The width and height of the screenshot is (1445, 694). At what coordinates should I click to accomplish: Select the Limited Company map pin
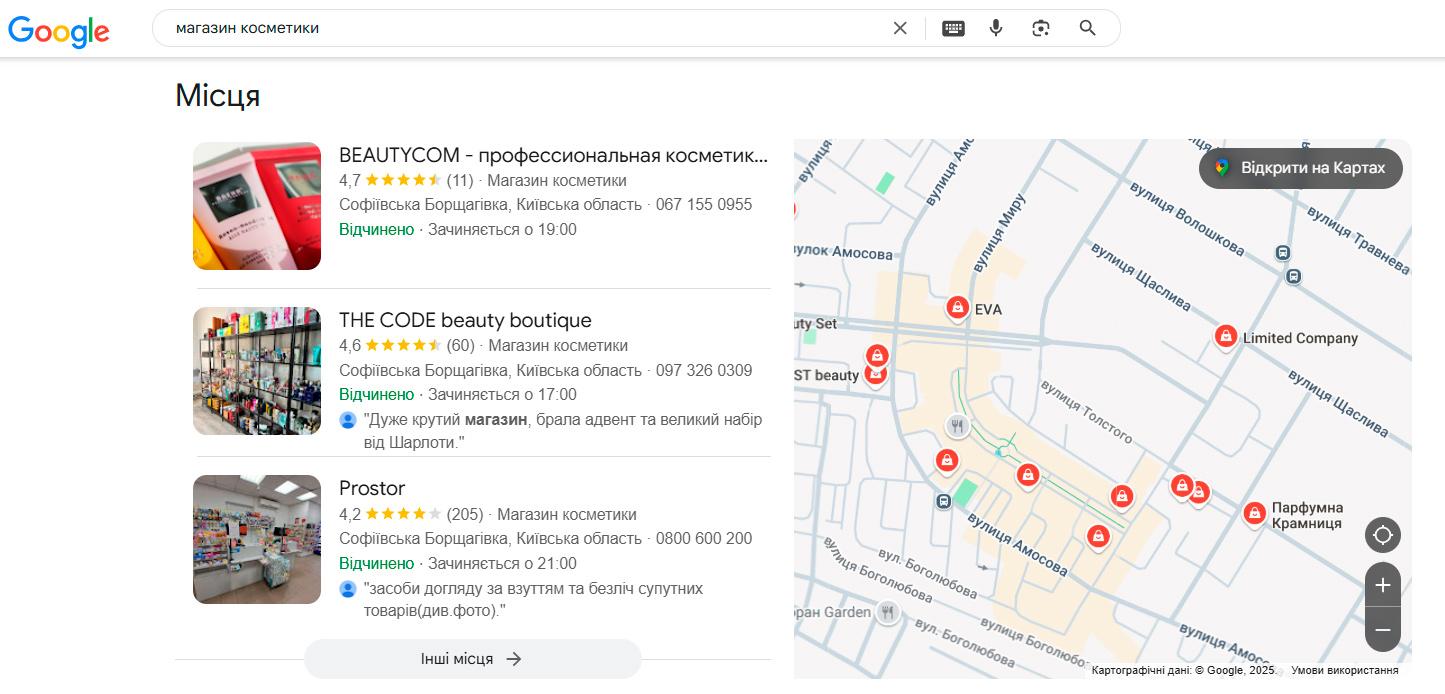coord(1225,337)
